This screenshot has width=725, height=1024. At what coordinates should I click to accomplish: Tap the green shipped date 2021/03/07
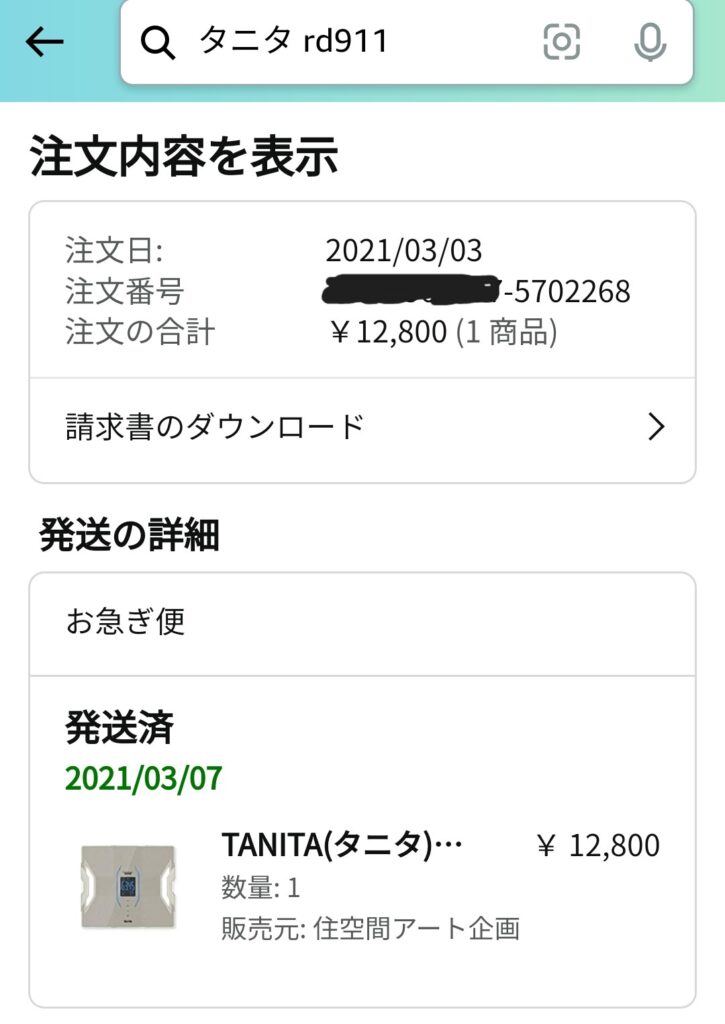[144, 778]
